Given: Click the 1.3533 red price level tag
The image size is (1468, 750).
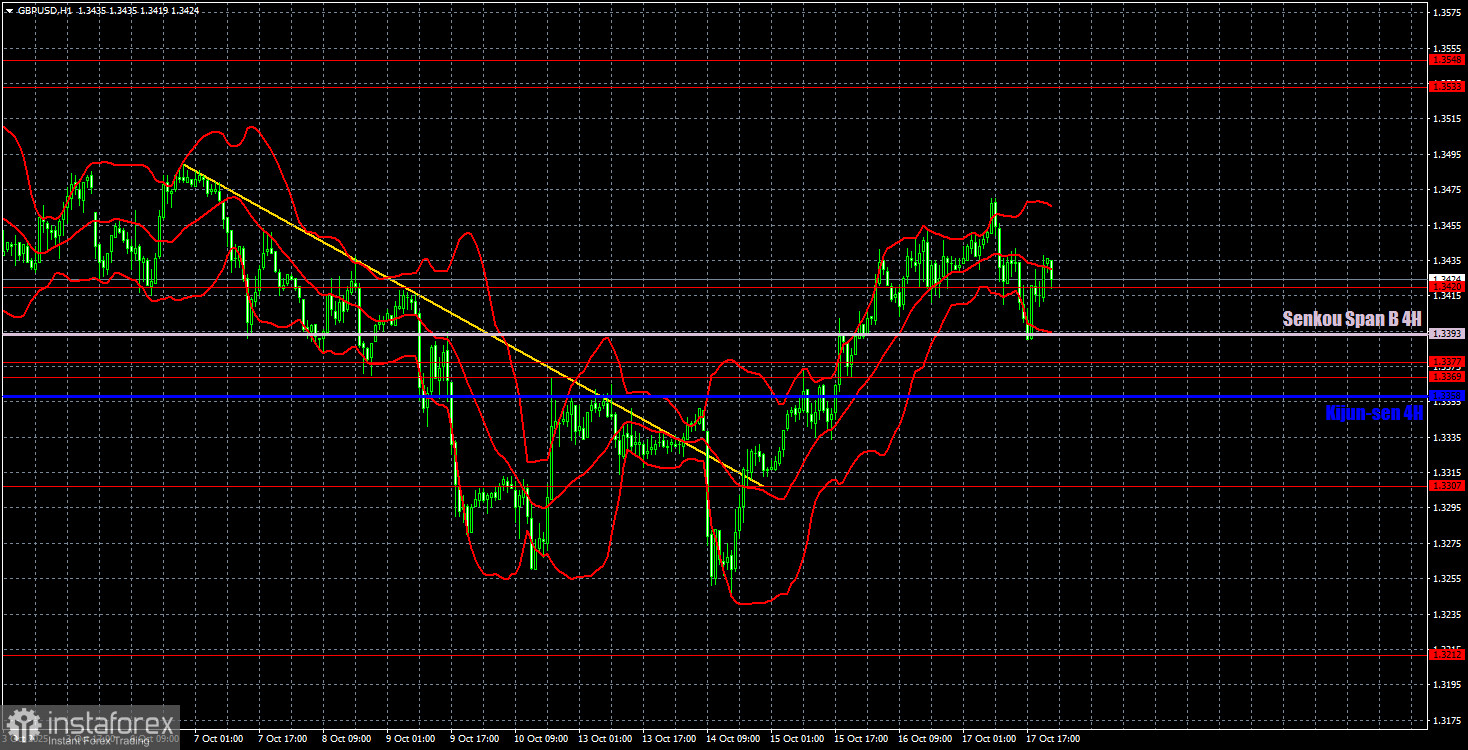Looking at the screenshot, I should coord(1447,86).
